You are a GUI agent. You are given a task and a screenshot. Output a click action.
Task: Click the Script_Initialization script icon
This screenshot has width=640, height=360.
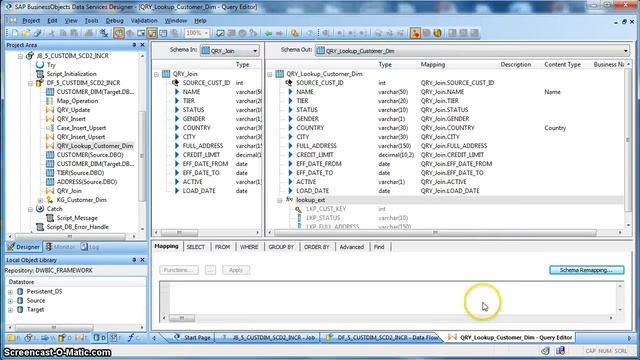pyautogui.click(x=40, y=74)
